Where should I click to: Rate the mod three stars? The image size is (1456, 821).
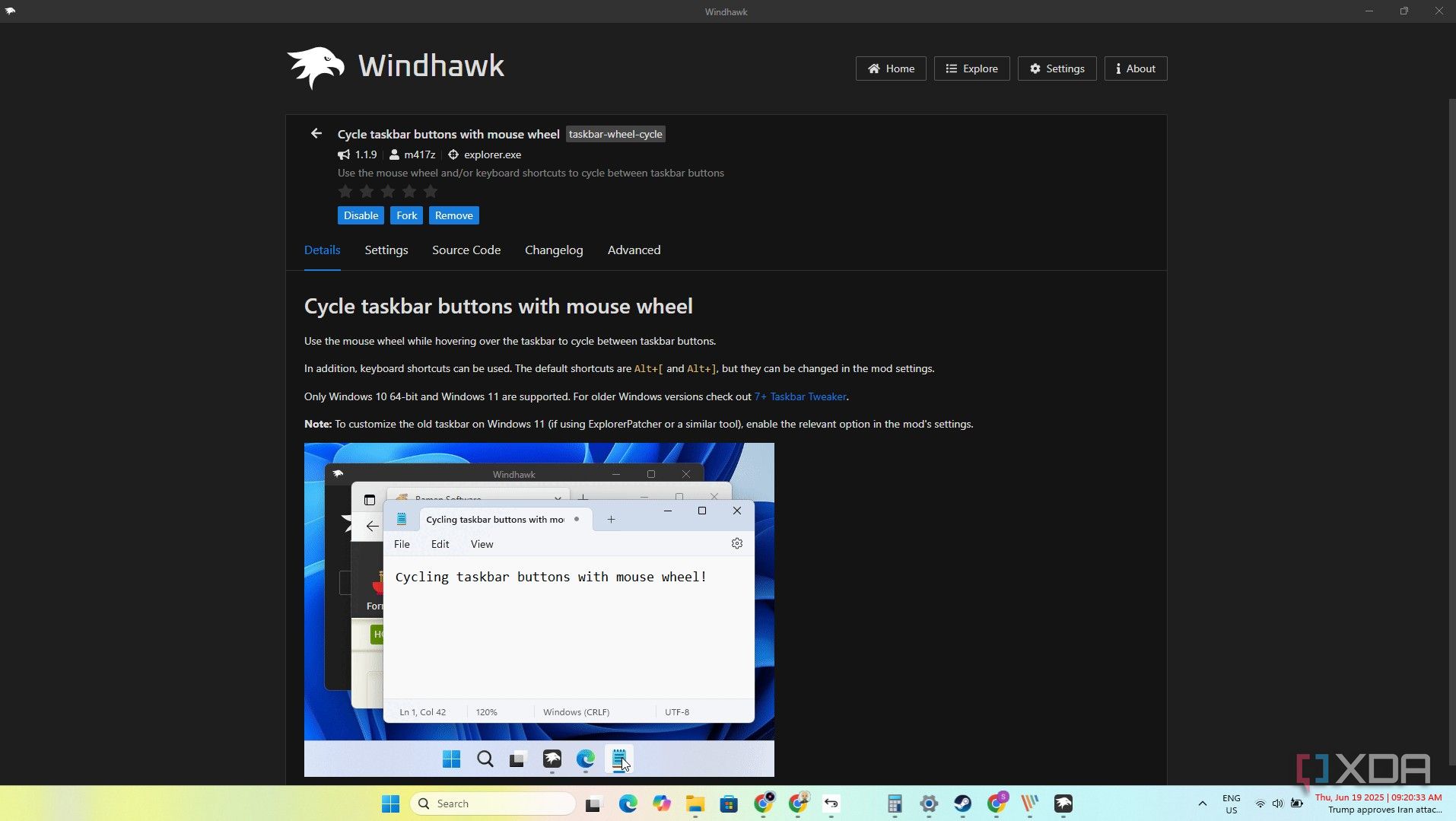[x=388, y=191]
